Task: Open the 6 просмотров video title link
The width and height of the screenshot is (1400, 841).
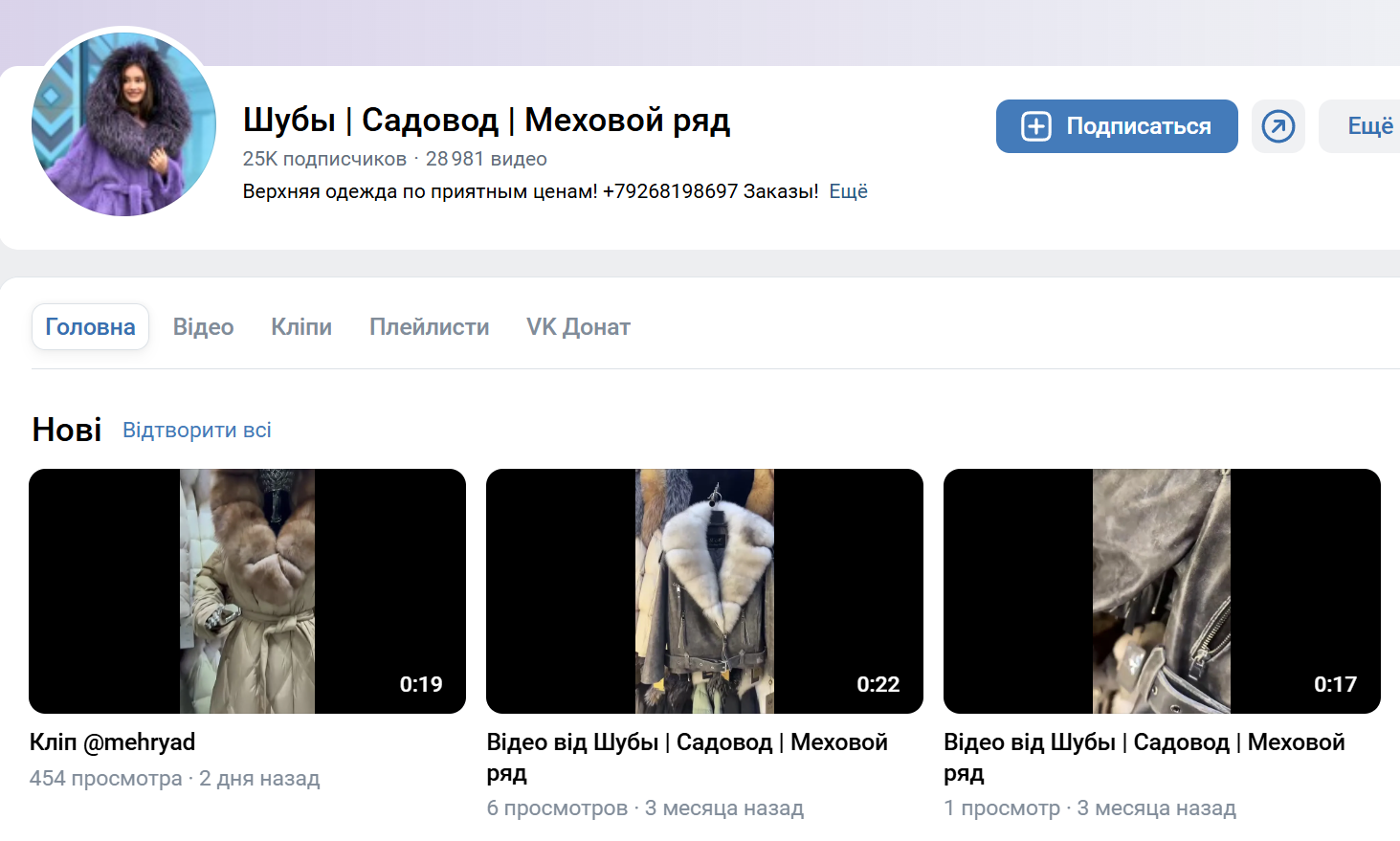Action: (687, 757)
